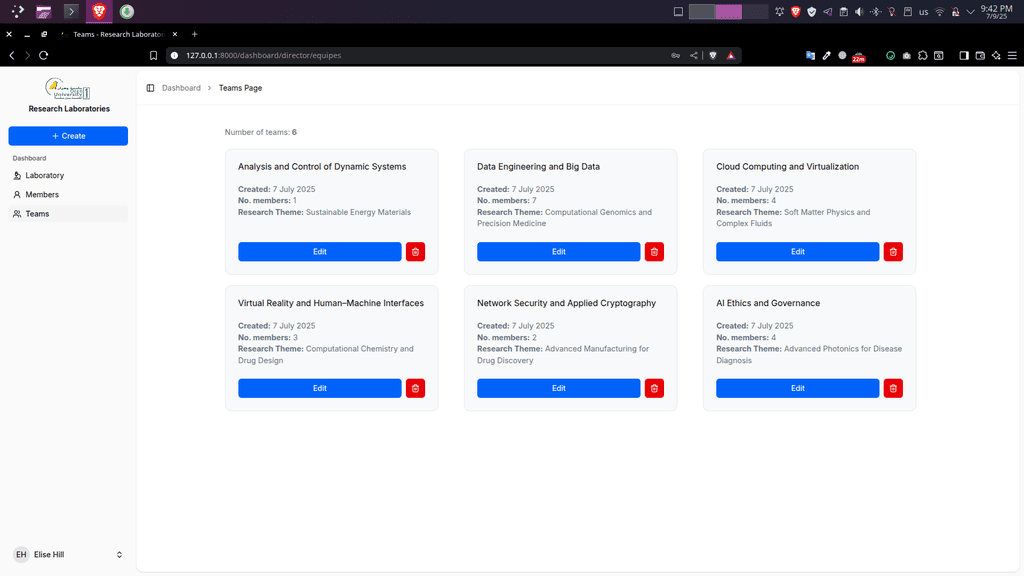This screenshot has height=576, width=1024.
Task: Click trash icon on Virtual Reality team card
Action: tap(415, 388)
